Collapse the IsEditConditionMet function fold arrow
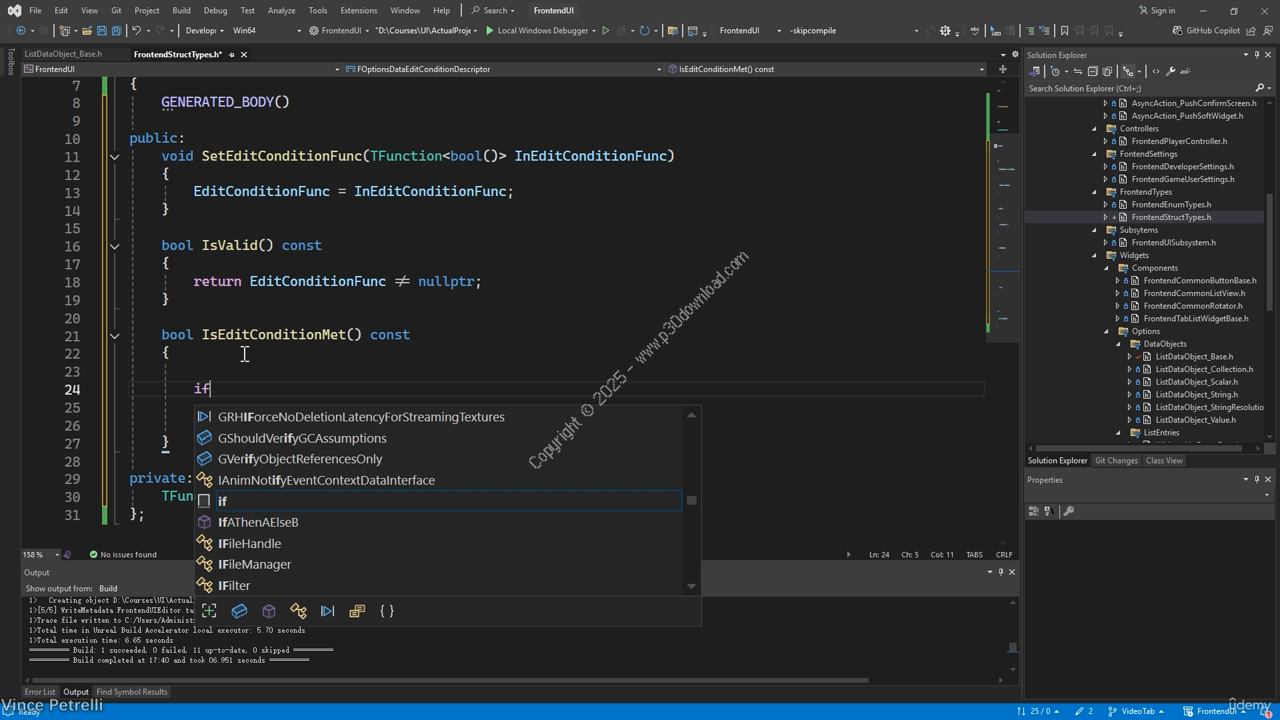 pos(114,336)
